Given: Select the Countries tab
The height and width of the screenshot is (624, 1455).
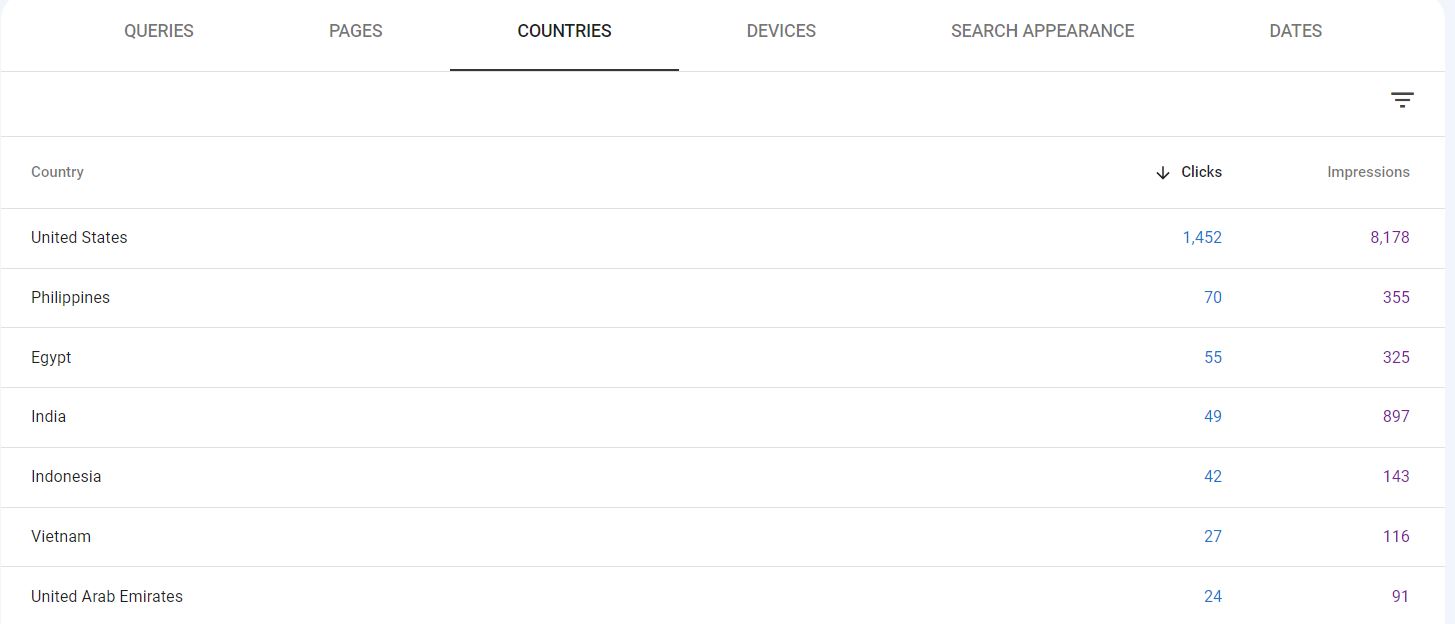Looking at the screenshot, I should coord(564,31).
